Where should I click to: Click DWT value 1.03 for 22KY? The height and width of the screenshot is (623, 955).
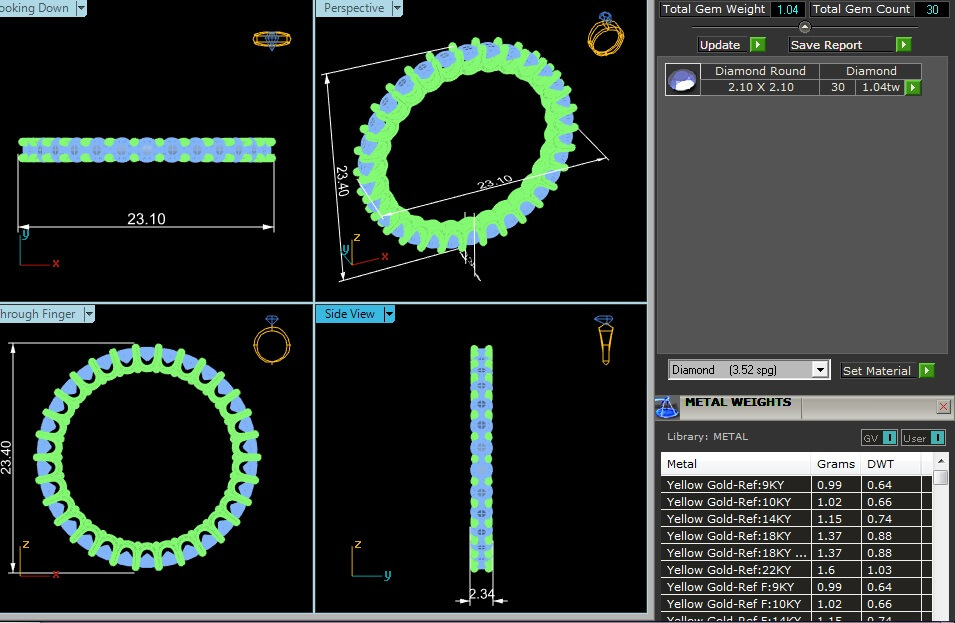point(879,570)
